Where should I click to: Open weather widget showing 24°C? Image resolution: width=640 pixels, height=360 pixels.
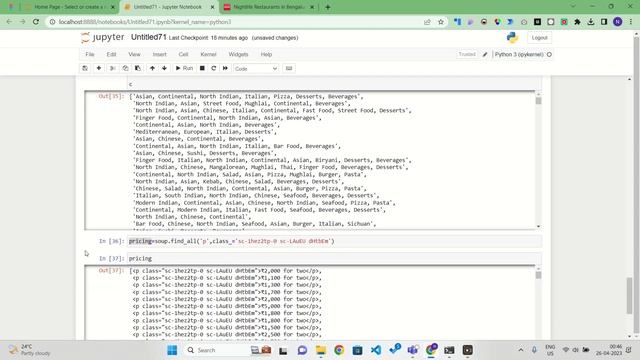tap(29, 350)
